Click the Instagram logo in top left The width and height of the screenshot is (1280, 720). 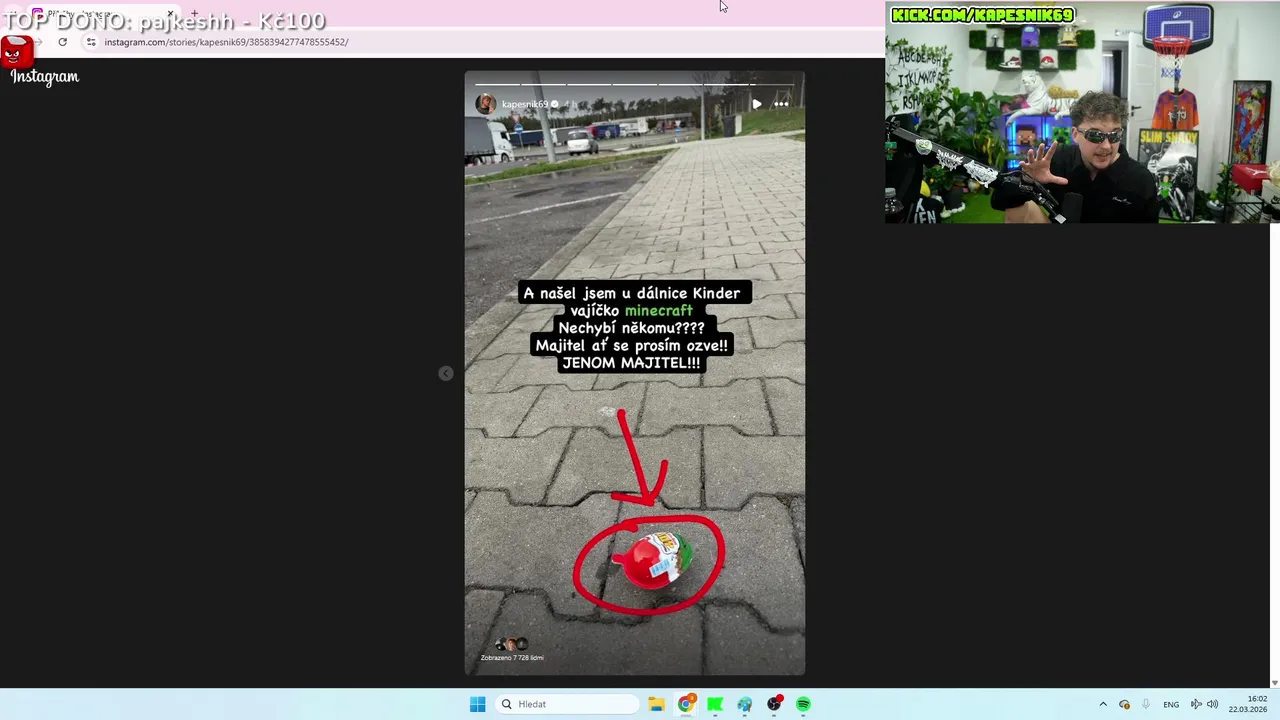click(x=44, y=77)
